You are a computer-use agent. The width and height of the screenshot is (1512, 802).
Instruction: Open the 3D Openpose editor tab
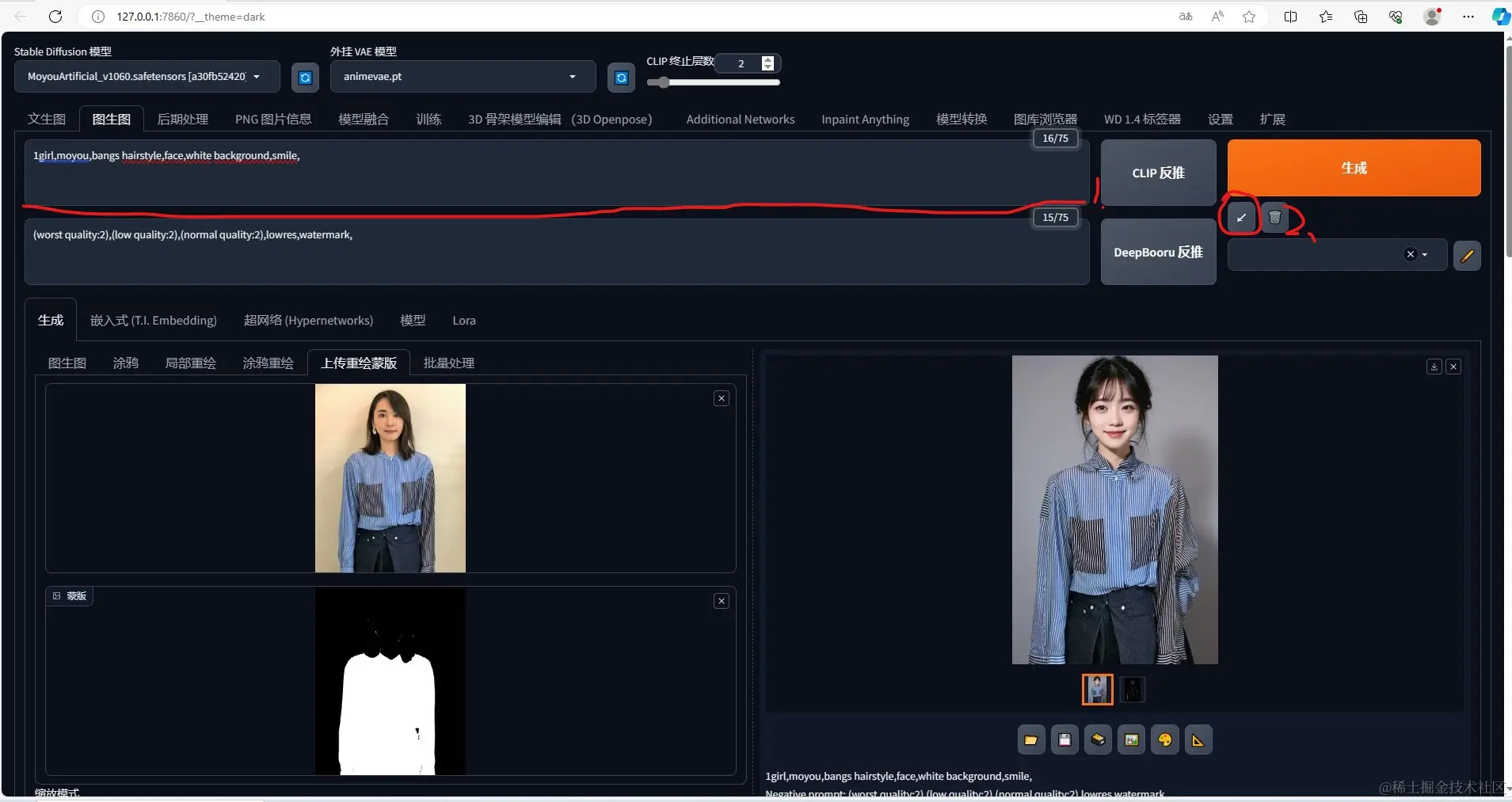[560, 119]
